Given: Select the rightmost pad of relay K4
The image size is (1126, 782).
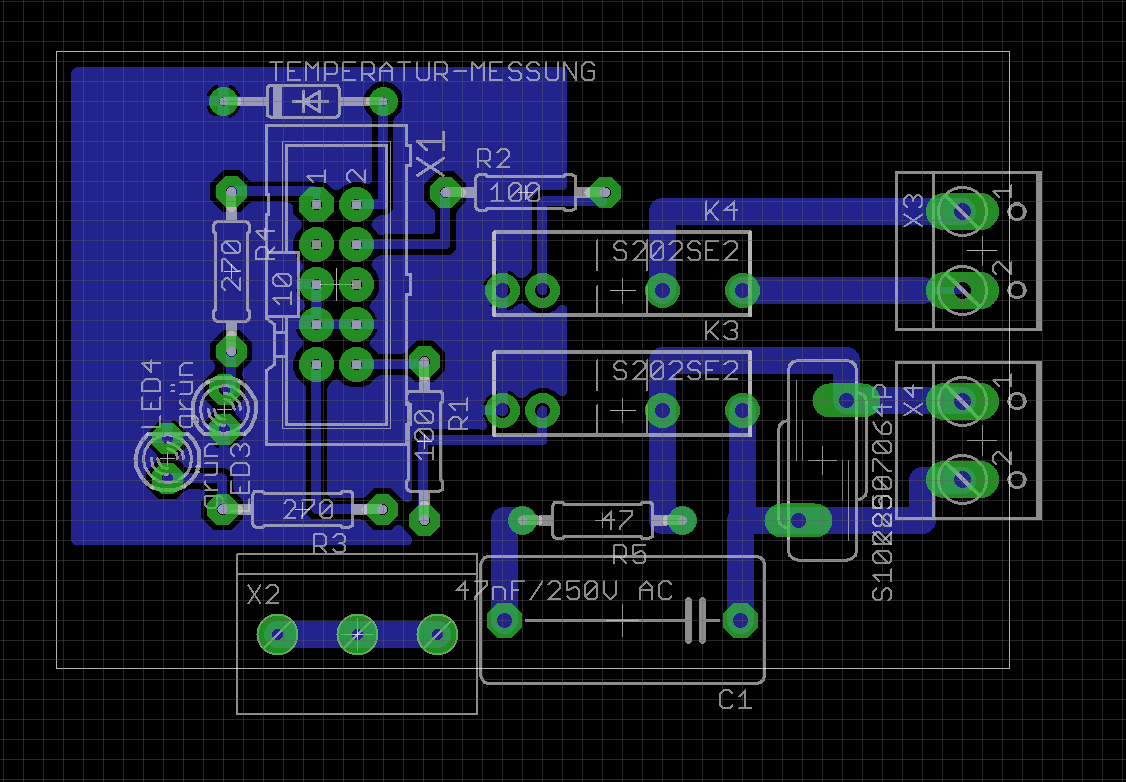Looking at the screenshot, I should pos(742,291).
